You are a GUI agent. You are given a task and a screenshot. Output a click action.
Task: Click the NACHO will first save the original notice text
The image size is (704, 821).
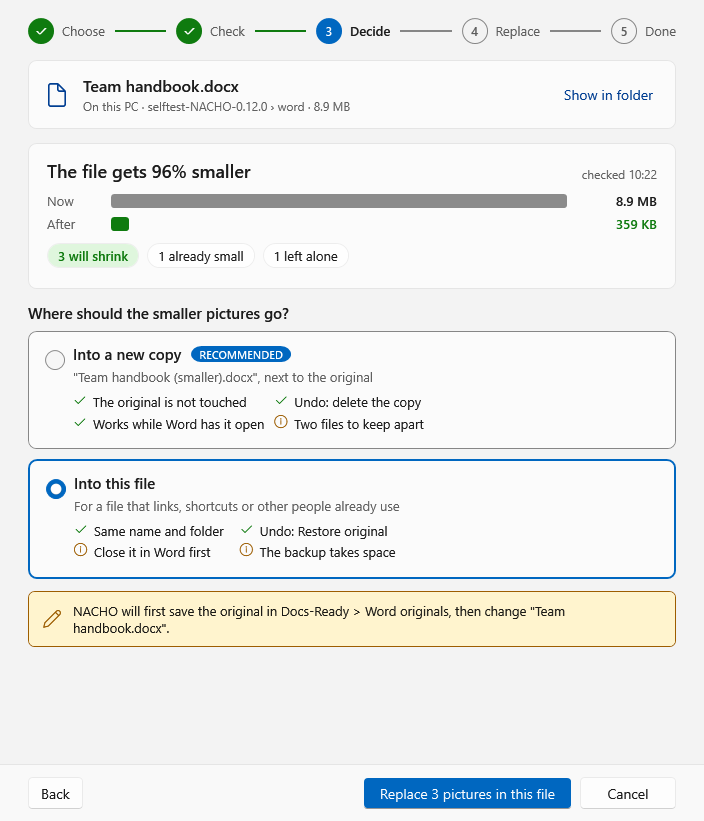319,619
